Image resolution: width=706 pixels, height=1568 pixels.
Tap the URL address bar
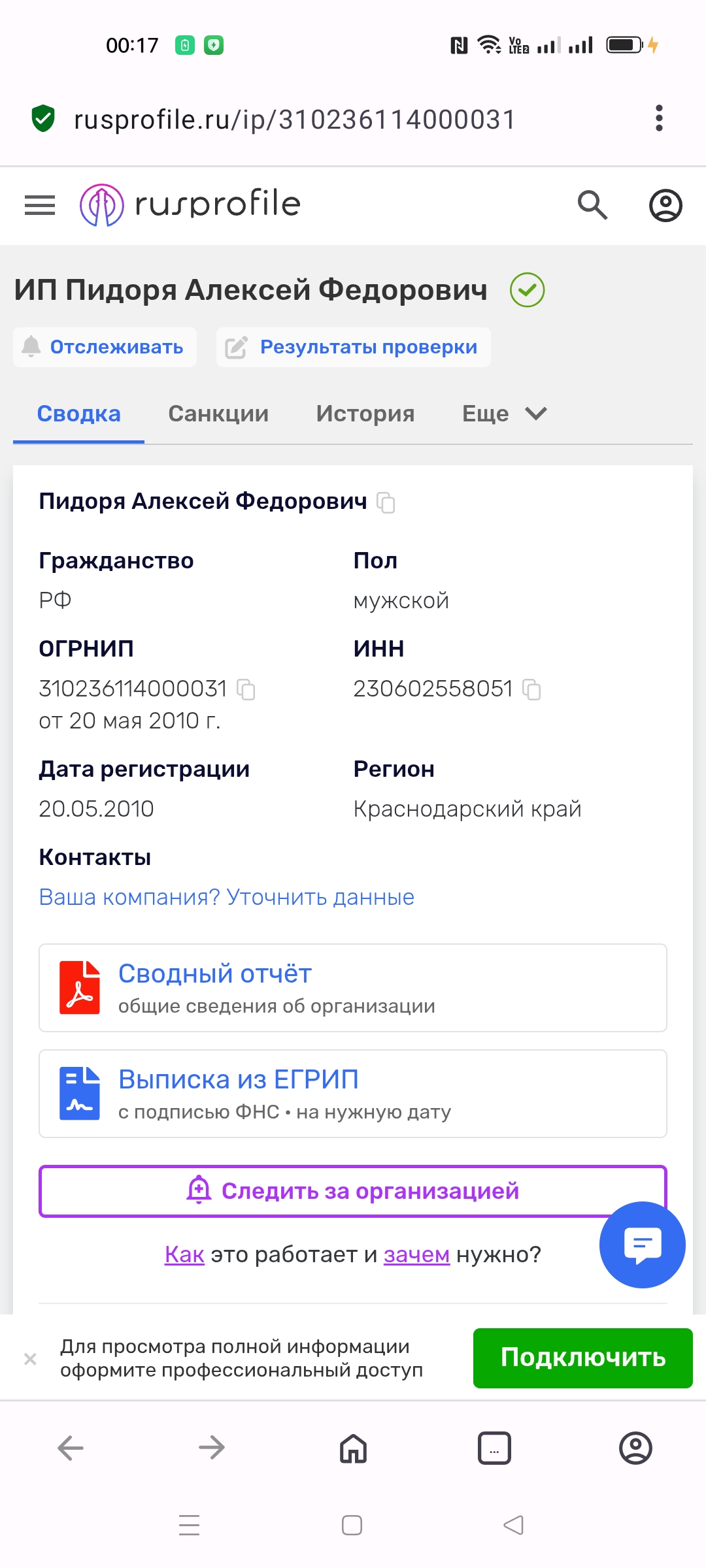click(294, 120)
